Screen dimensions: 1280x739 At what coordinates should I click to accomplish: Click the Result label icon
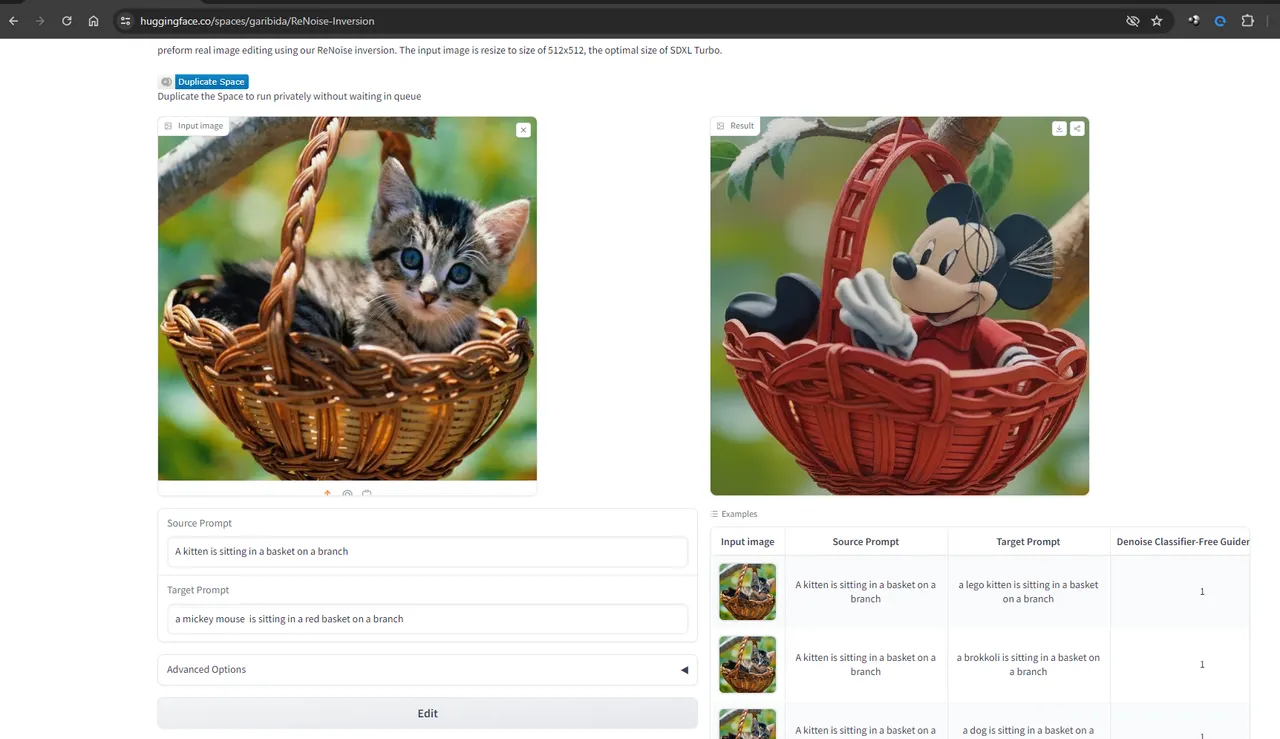pos(720,126)
